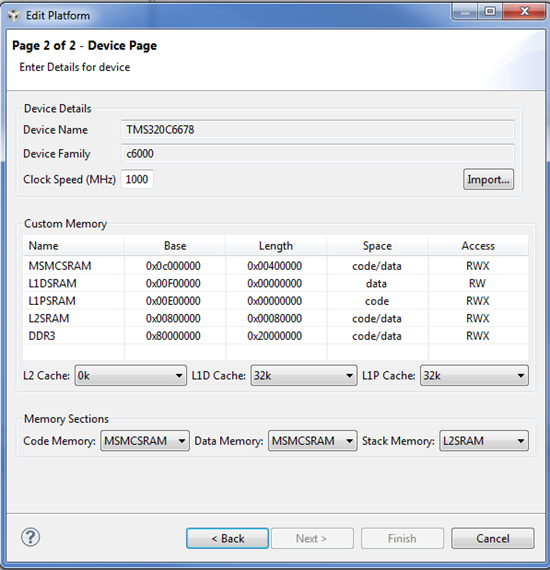Image resolution: width=550 pixels, height=570 pixels.
Task: Open the L1P Cache dropdown
Action: click(474, 376)
